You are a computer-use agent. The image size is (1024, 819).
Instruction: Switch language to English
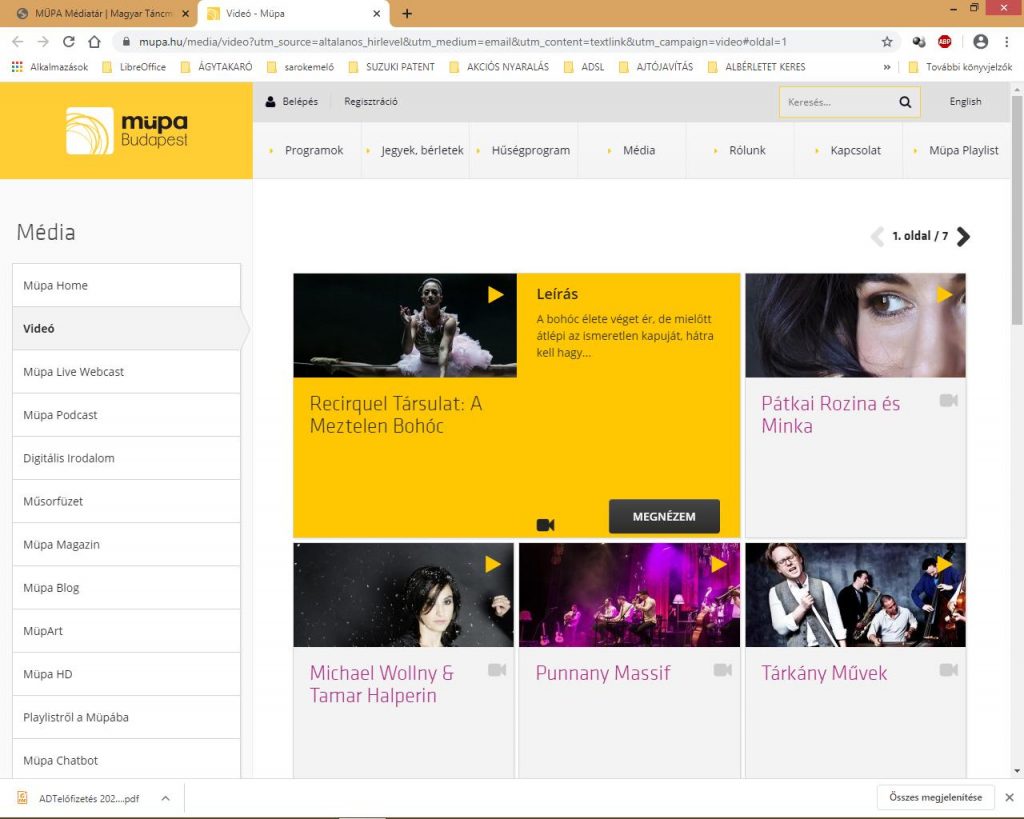[x=965, y=102]
